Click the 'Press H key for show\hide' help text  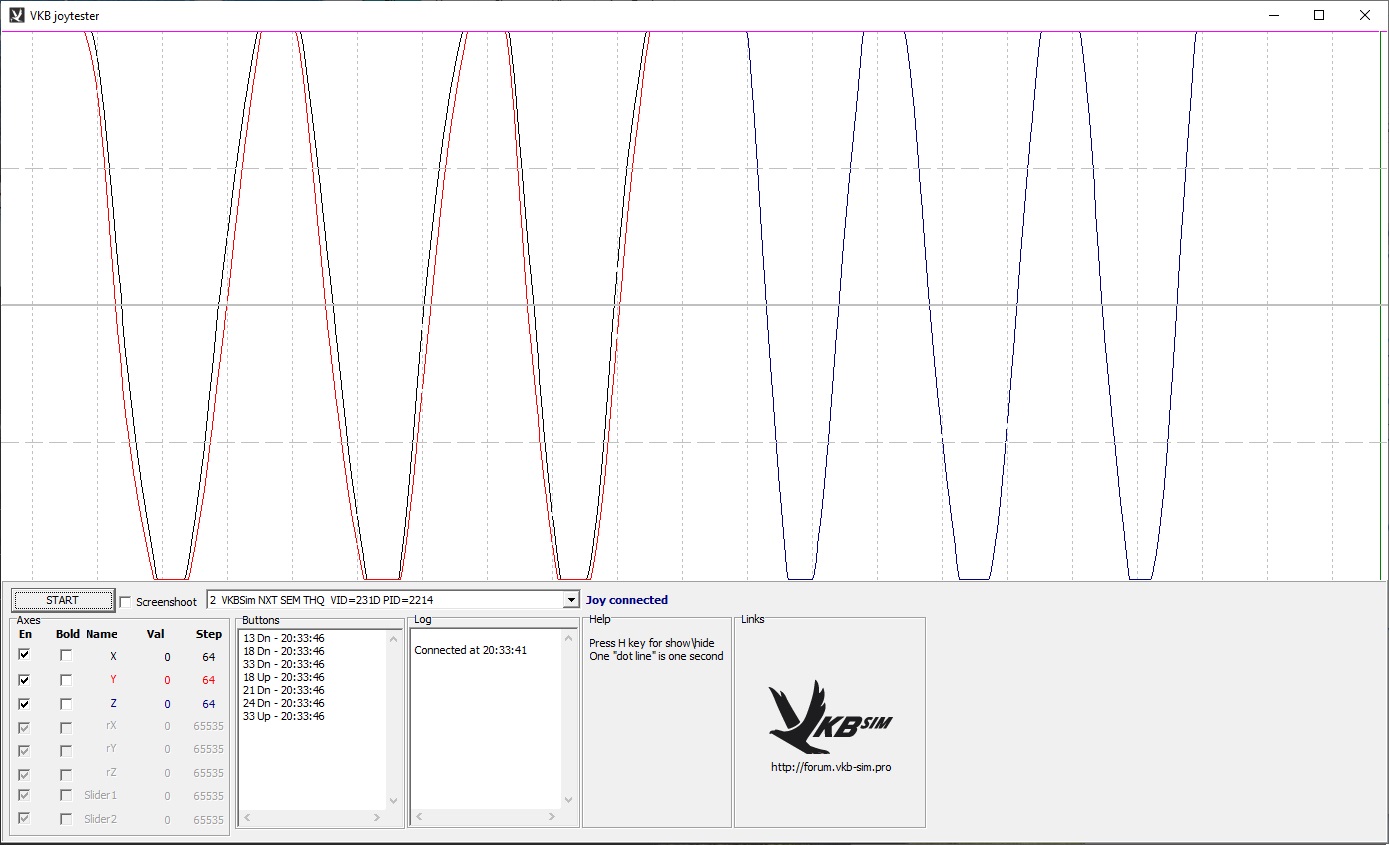click(652, 643)
